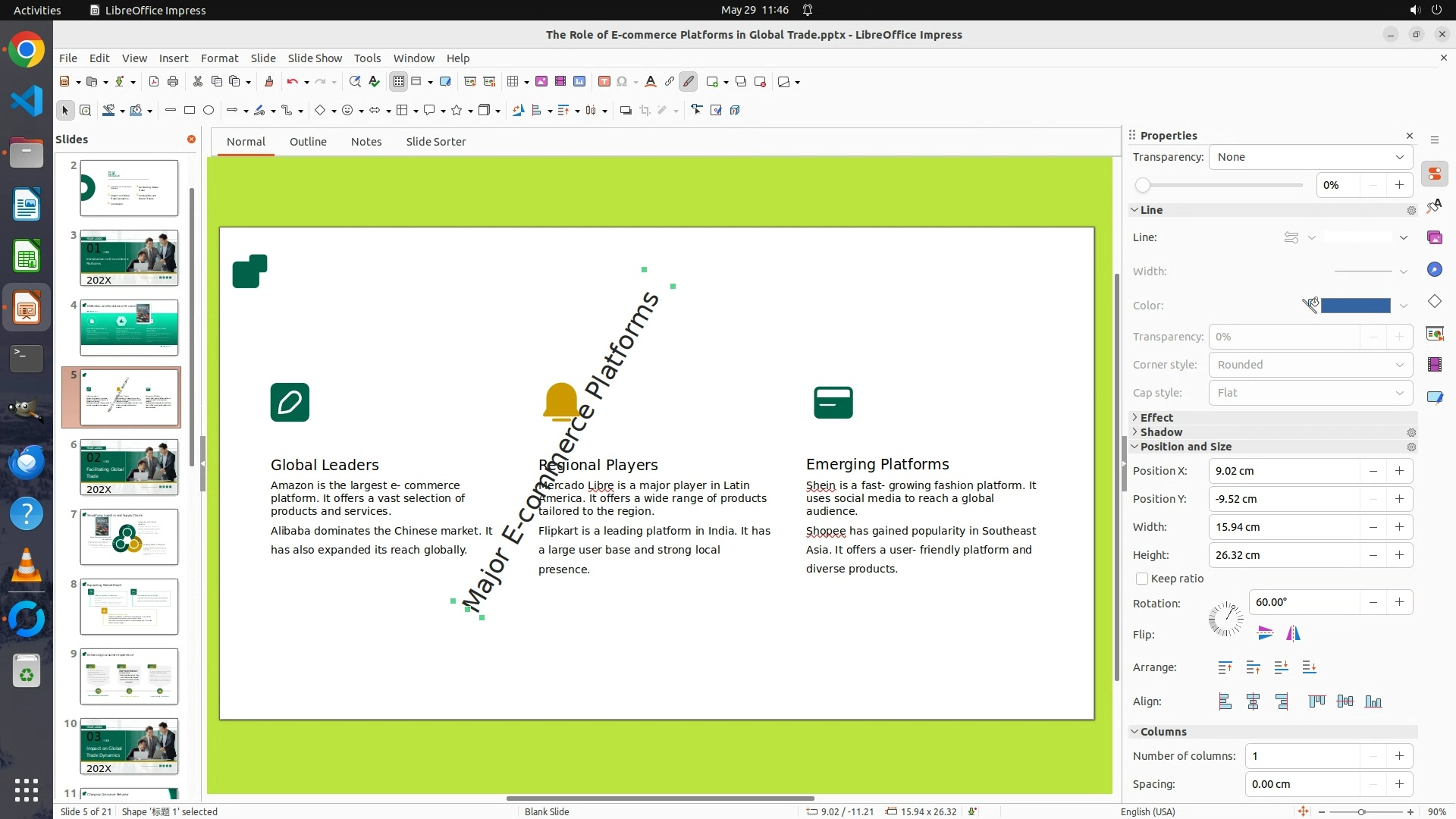Toggle the Keep ratio checkbox

tap(1142, 579)
